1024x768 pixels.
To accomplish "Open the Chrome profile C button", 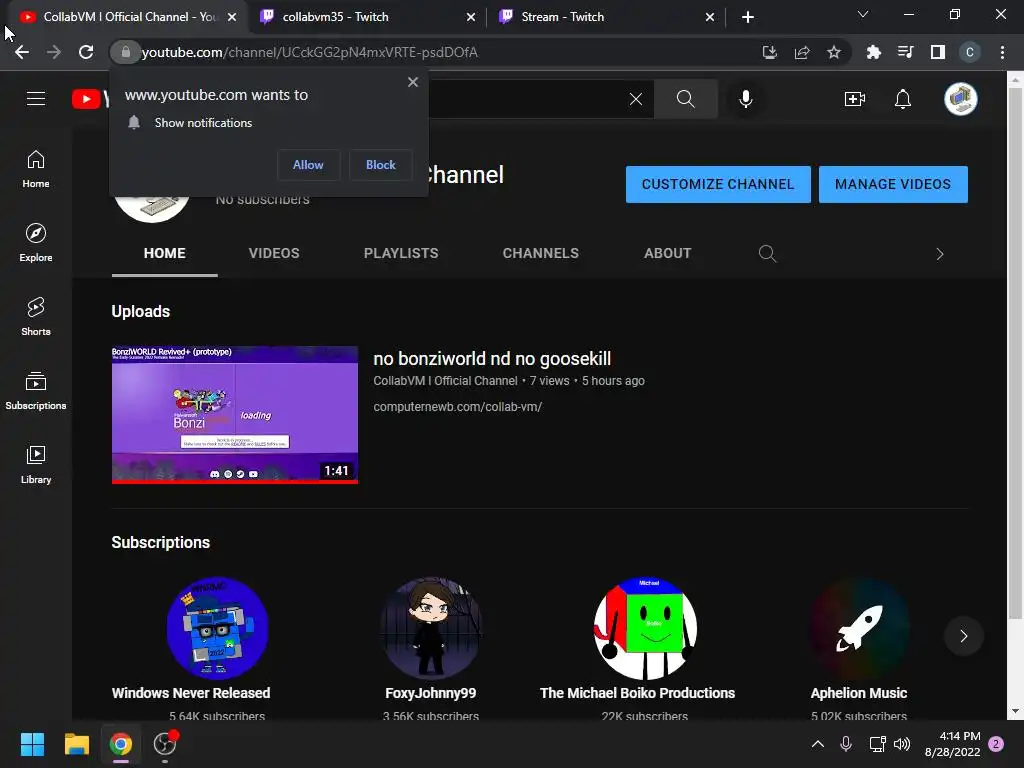I will (970, 52).
